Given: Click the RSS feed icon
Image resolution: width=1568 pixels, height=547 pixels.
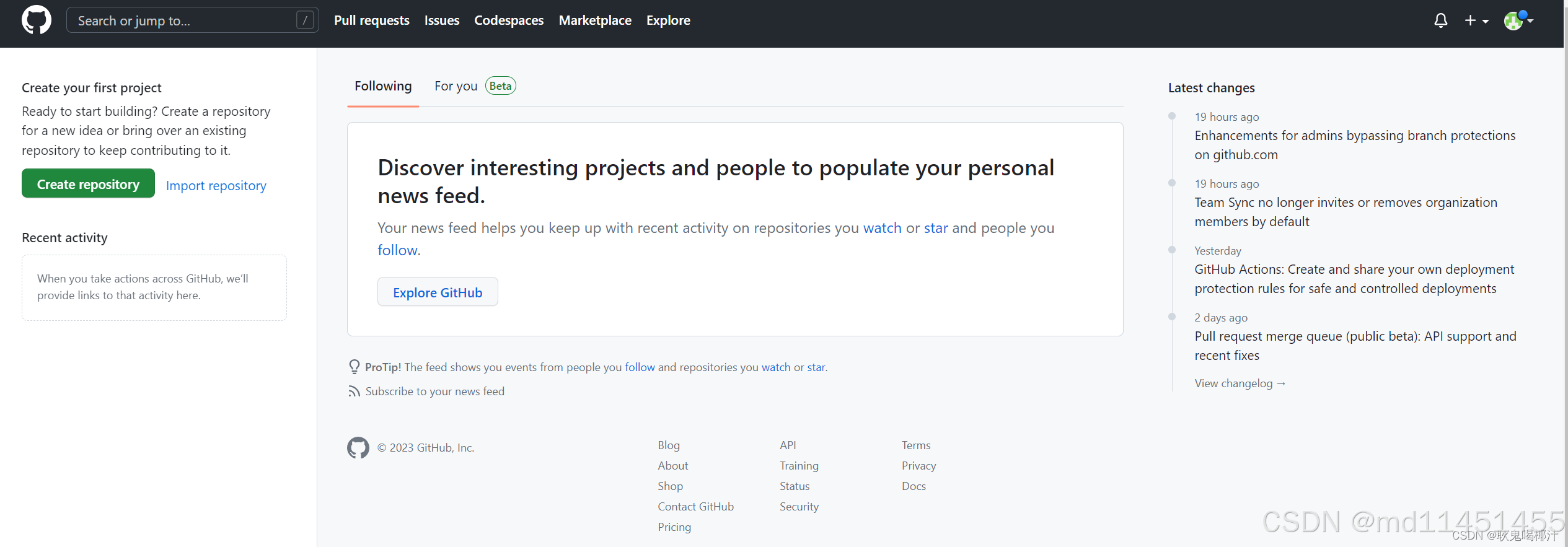Looking at the screenshot, I should coord(354,392).
